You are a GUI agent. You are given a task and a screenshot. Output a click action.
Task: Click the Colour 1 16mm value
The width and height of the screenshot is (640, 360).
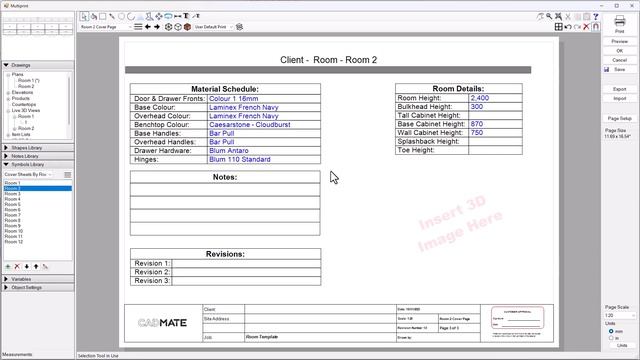point(233,99)
